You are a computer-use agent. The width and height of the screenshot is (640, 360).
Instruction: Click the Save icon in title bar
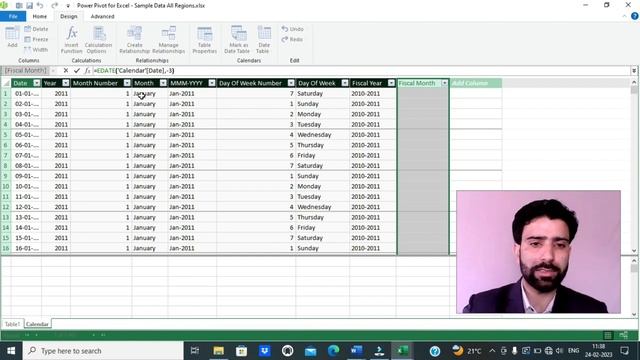pos(29,6)
